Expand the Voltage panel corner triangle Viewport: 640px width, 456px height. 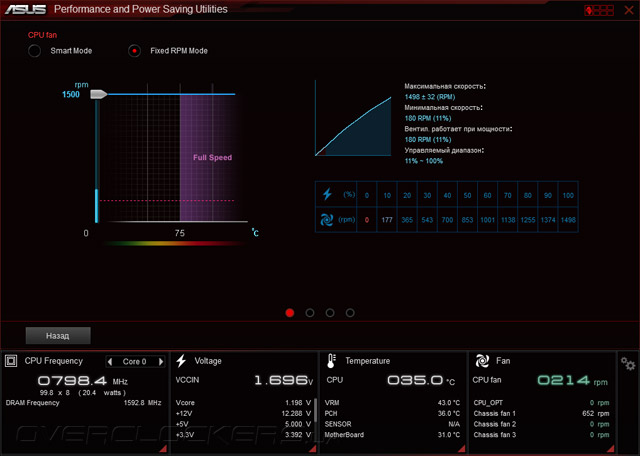(312, 449)
